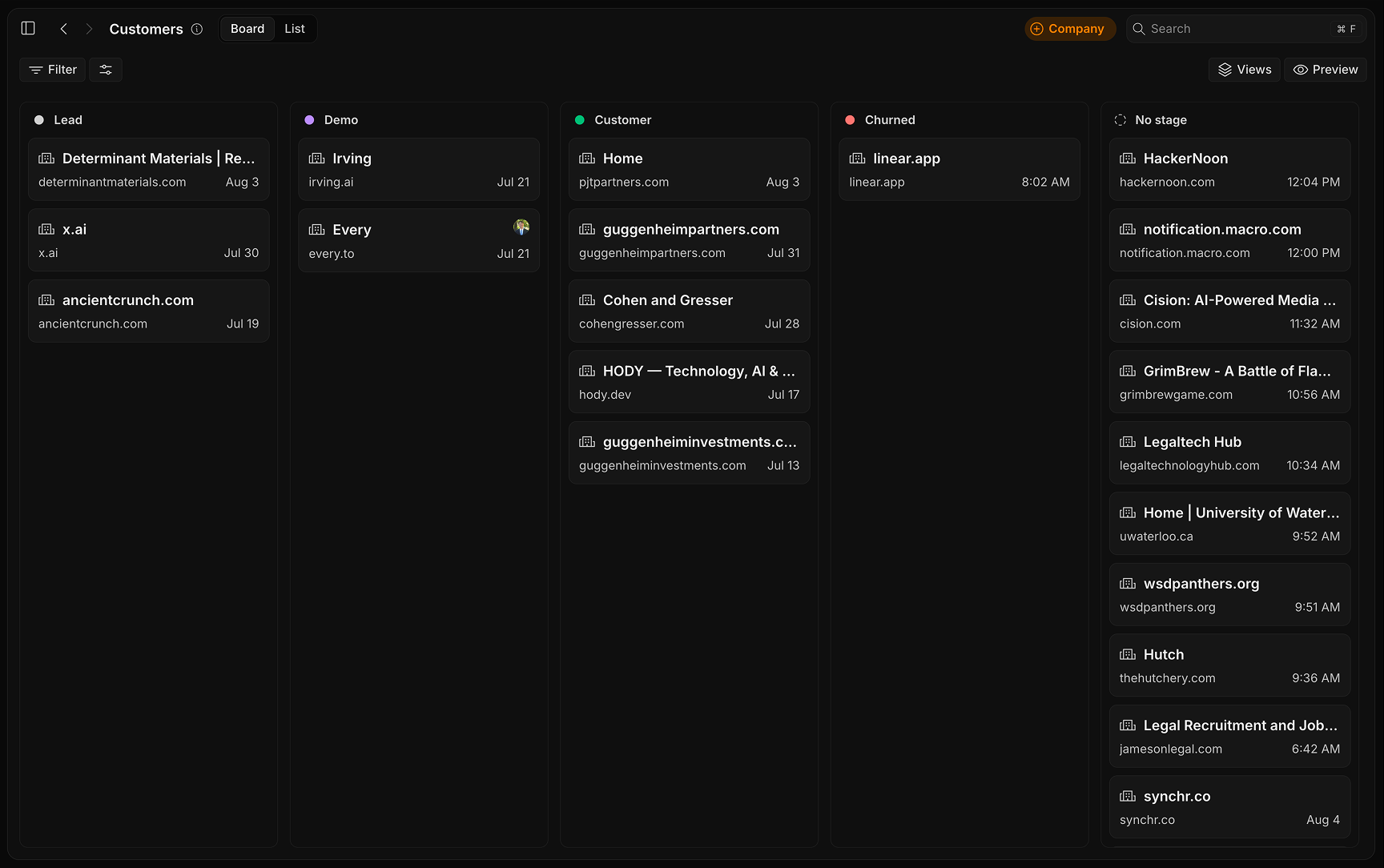The image size is (1384, 868).
Task: Click the thehutchery.com domain text
Action: coord(1168,678)
